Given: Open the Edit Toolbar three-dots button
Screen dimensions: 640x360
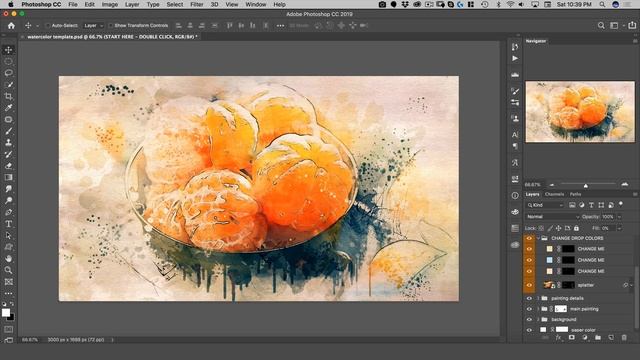Looking at the screenshot, I should (8, 293).
